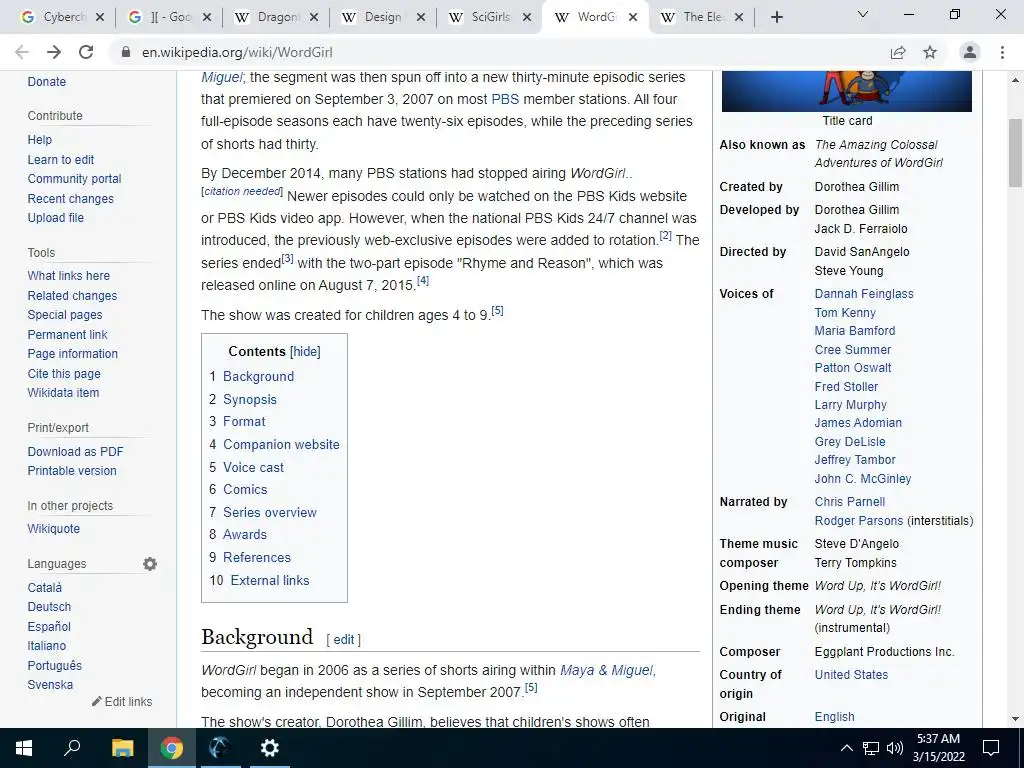
Task: Bookmark this page with the star icon
Action: click(x=930, y=52)
